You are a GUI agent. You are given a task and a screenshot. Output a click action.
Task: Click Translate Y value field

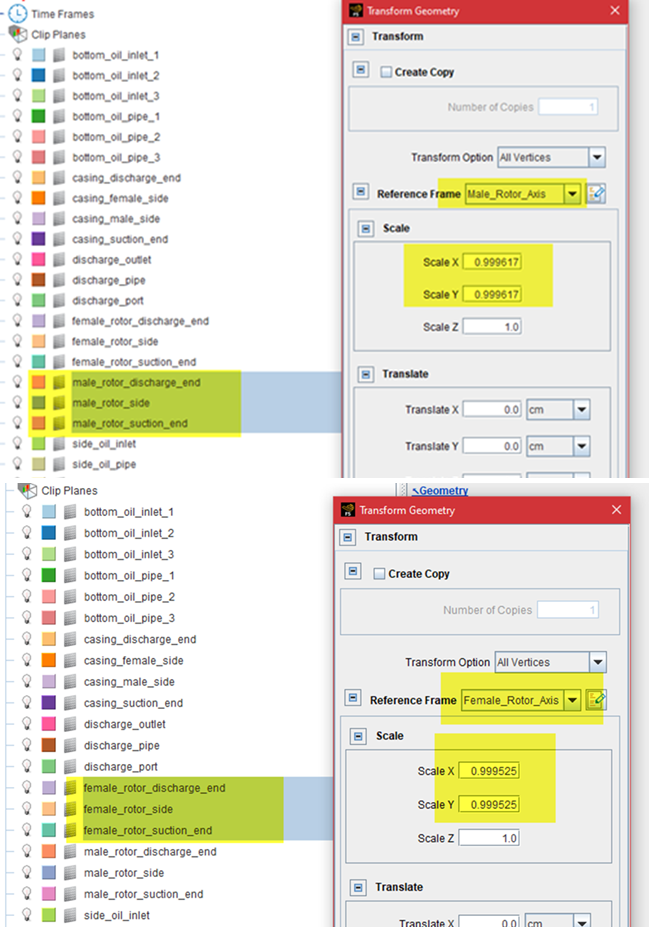[492, 446]
